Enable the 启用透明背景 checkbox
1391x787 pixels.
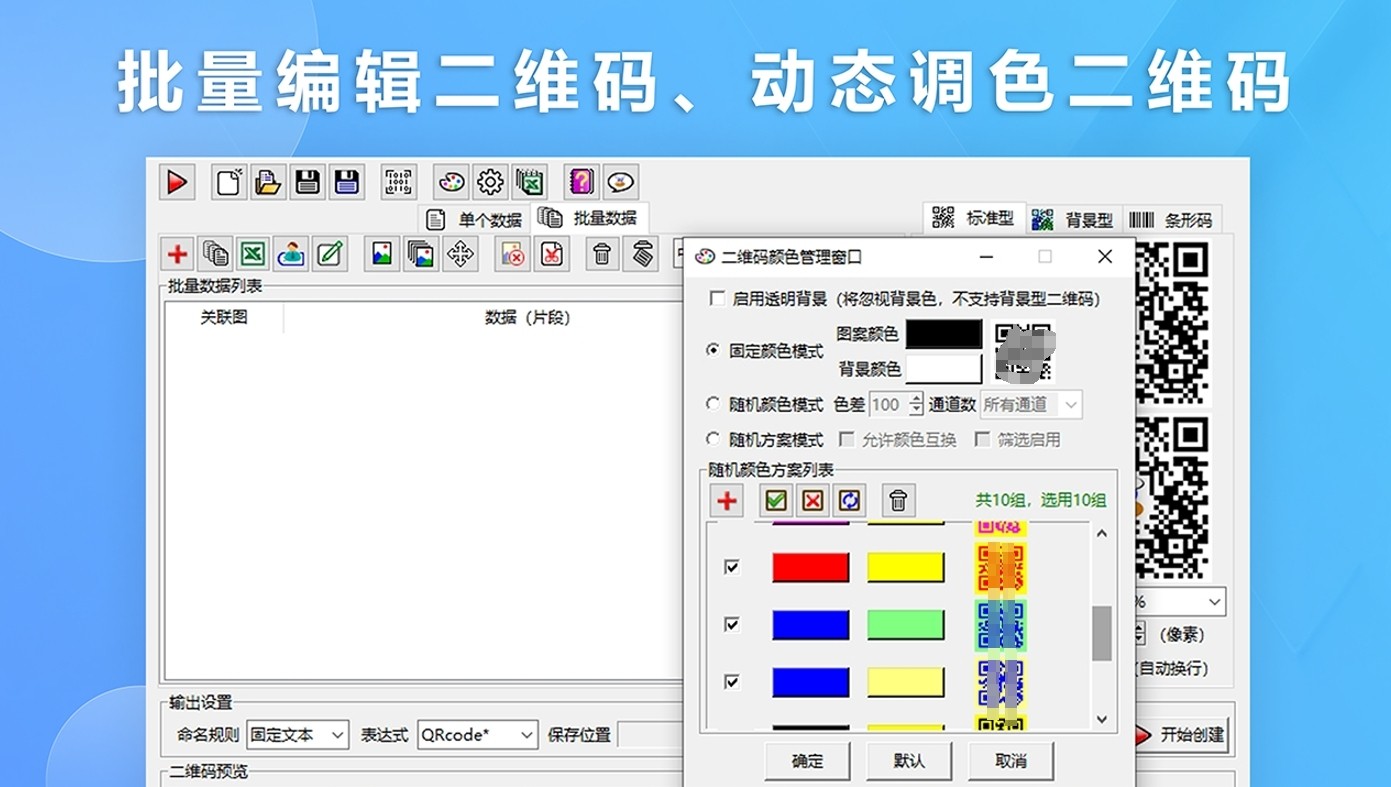[x=717, y=298]
